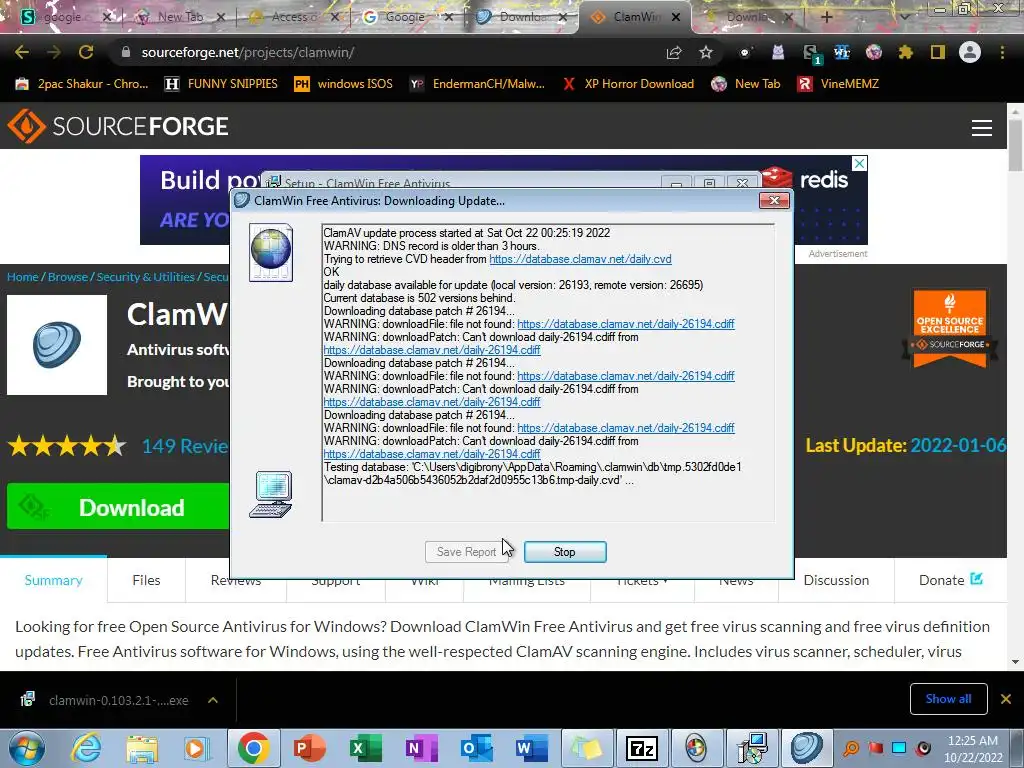Close the ClamWin browser tab
1024x768 pixels.
click(677, 17)
